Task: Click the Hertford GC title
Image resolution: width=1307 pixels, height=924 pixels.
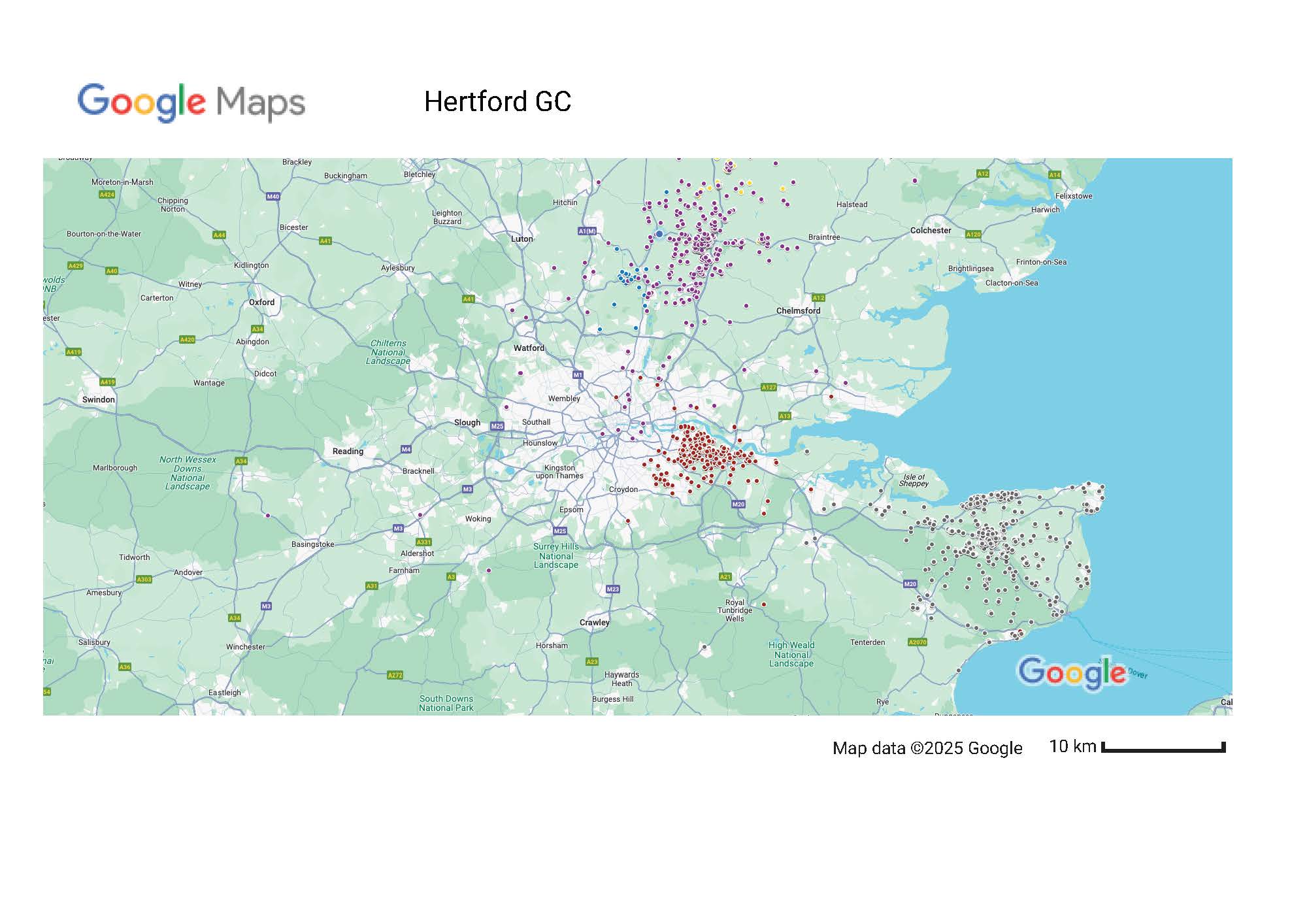Action: pos(497,102)
